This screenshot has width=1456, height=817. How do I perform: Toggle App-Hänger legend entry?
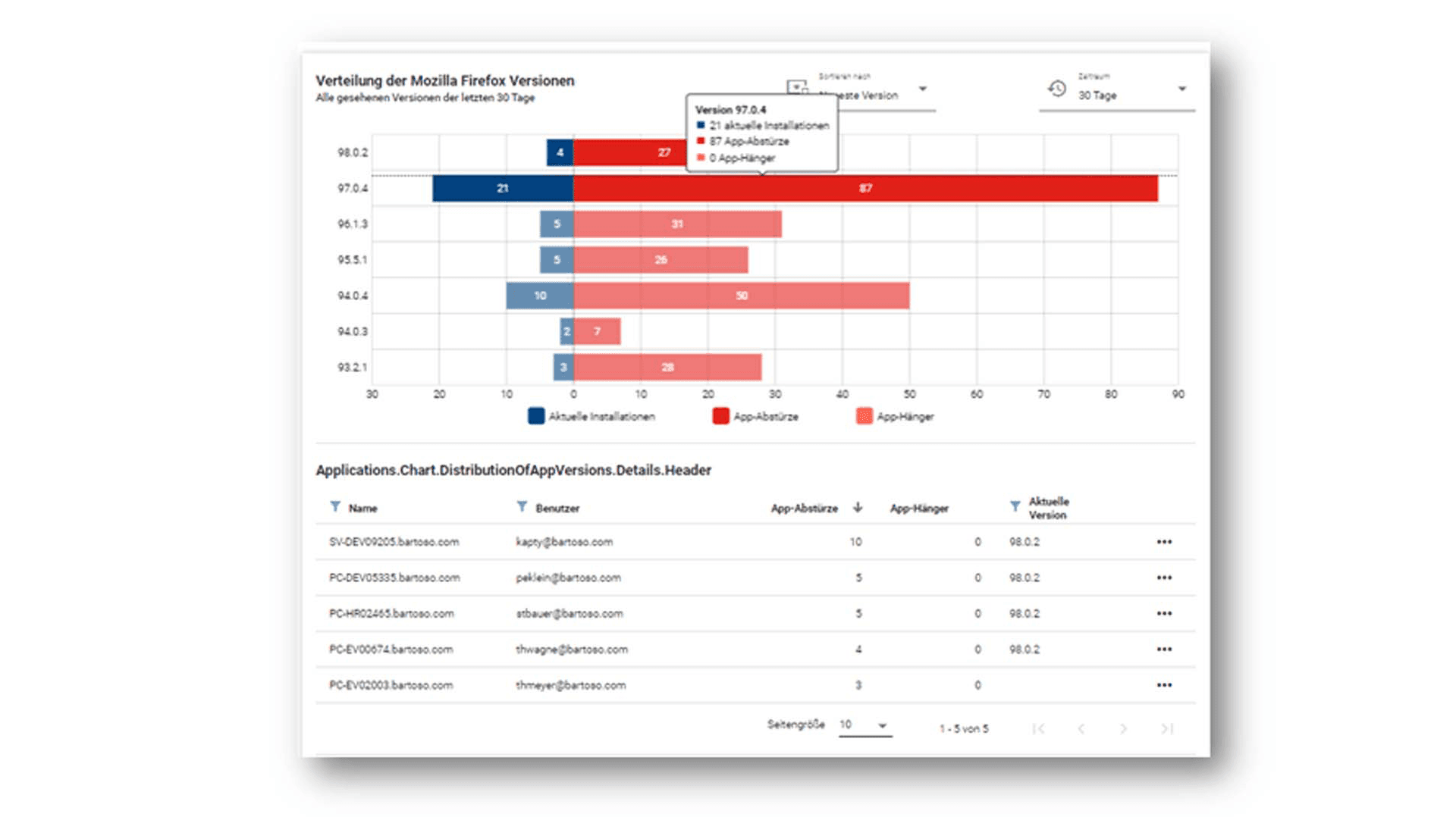(x=895, y=416)
